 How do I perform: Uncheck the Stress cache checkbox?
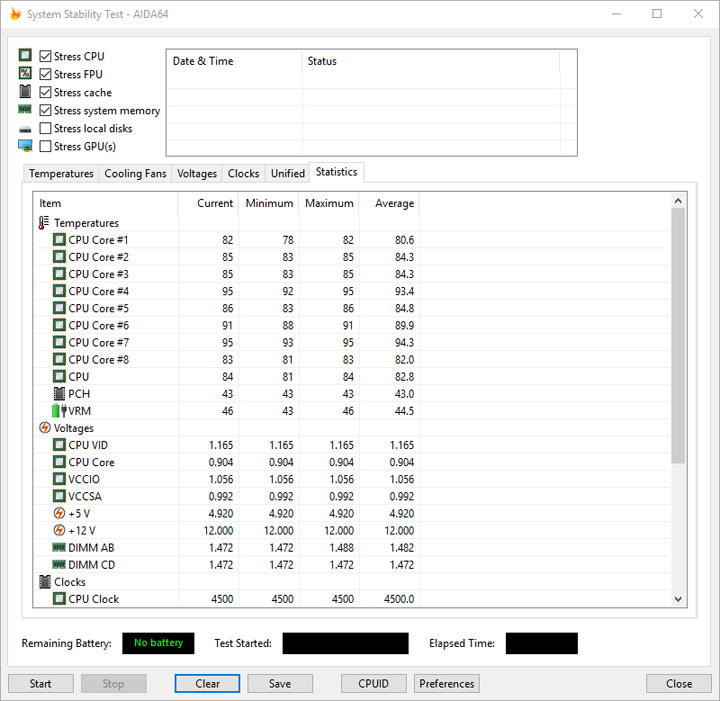[45, 92]
